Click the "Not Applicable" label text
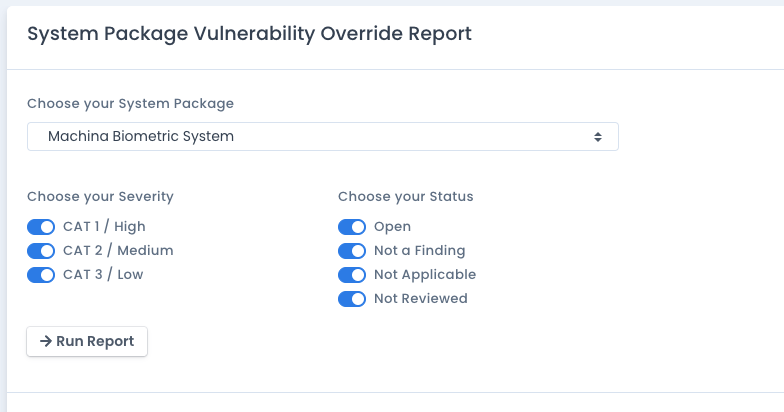 tap(425, 275)
